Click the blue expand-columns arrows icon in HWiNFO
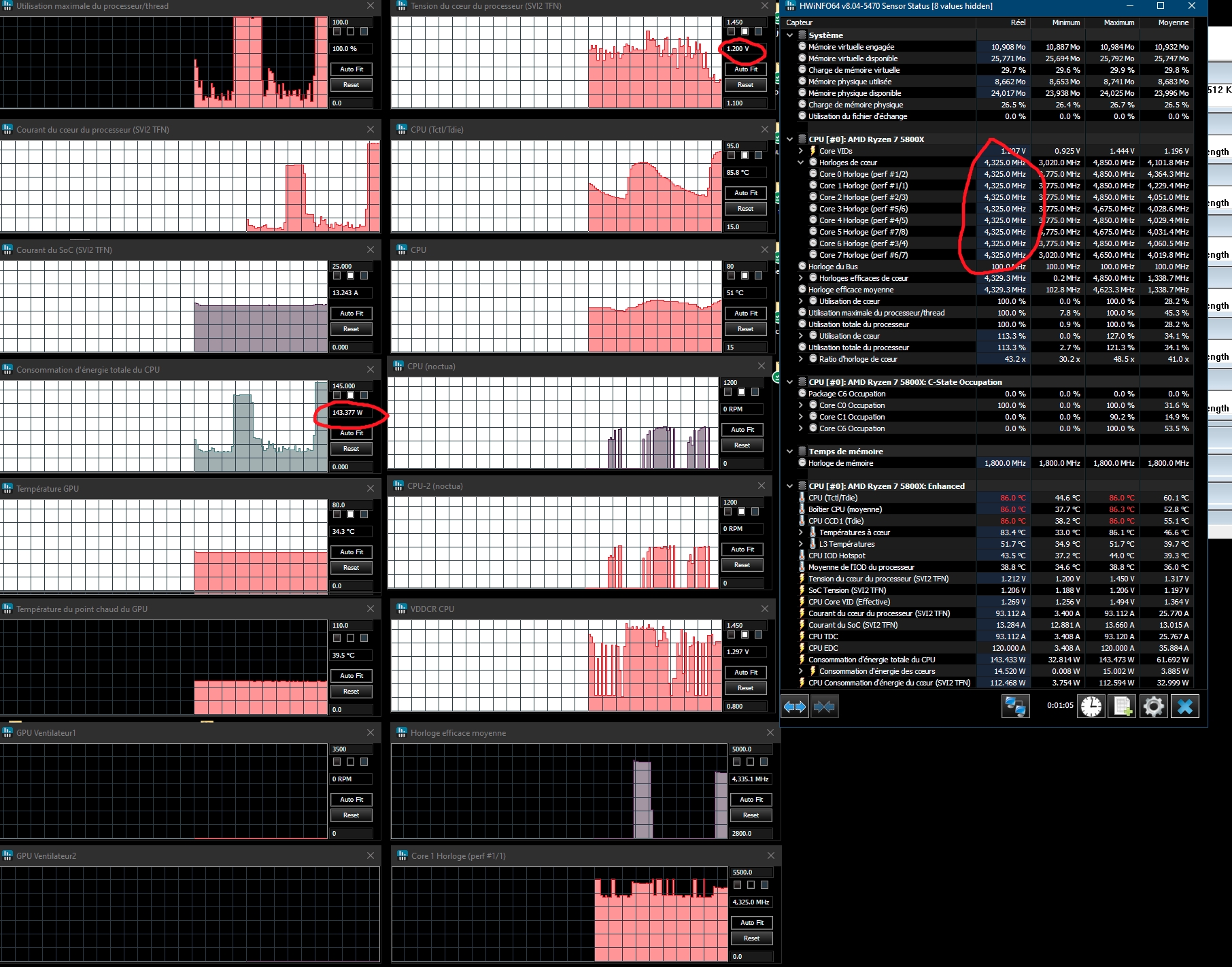1232x967 pixels. coord(794,707)
